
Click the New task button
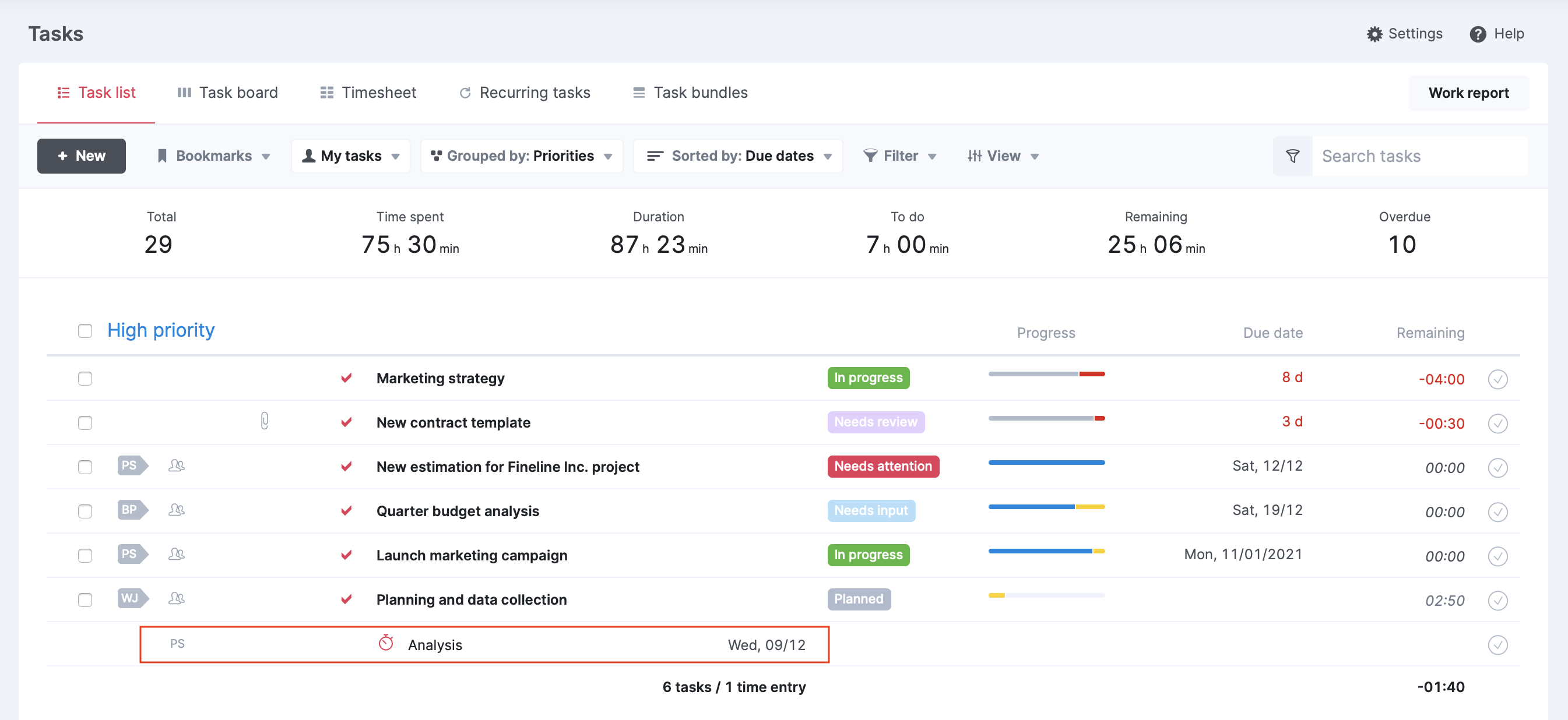[82, 156]
